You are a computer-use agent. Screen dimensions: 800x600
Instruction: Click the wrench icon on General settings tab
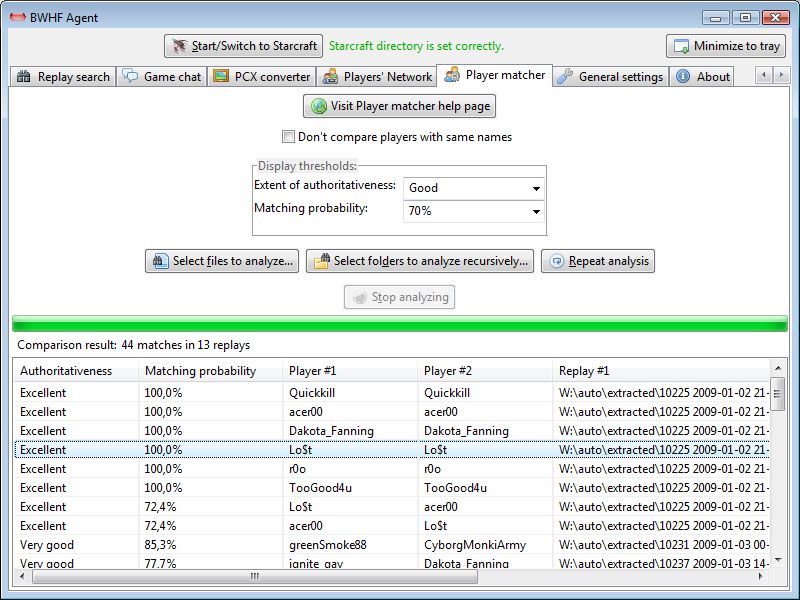[x=564, y=77]
